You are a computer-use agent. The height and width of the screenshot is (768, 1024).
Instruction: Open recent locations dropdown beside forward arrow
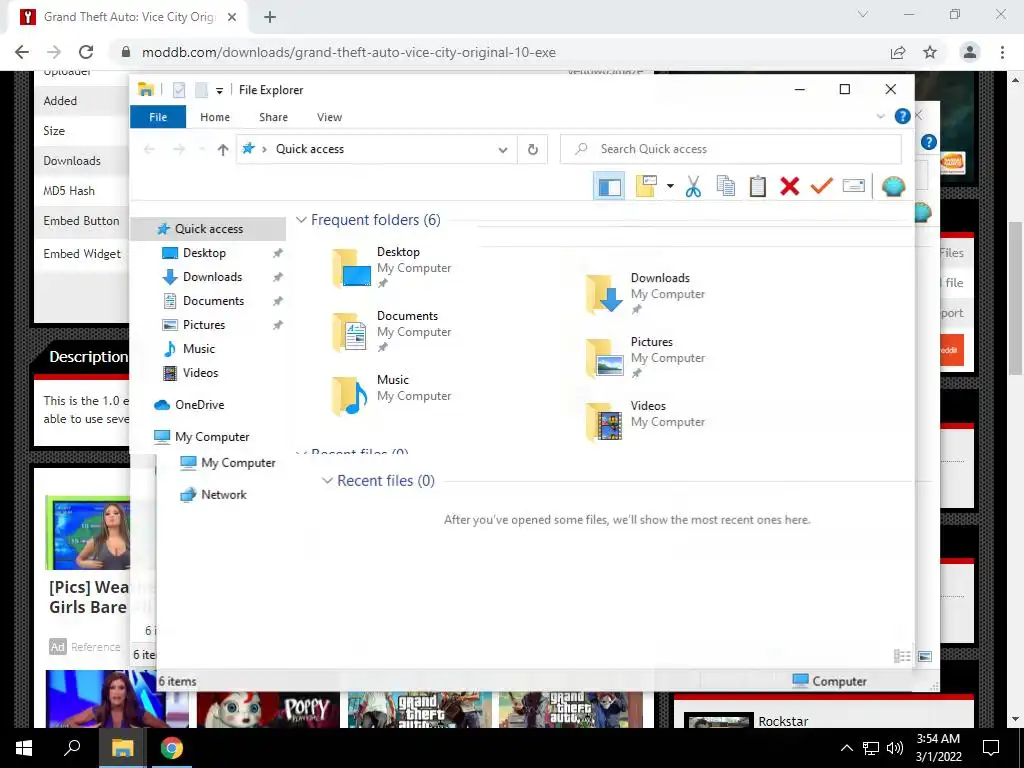pos(202,150)
